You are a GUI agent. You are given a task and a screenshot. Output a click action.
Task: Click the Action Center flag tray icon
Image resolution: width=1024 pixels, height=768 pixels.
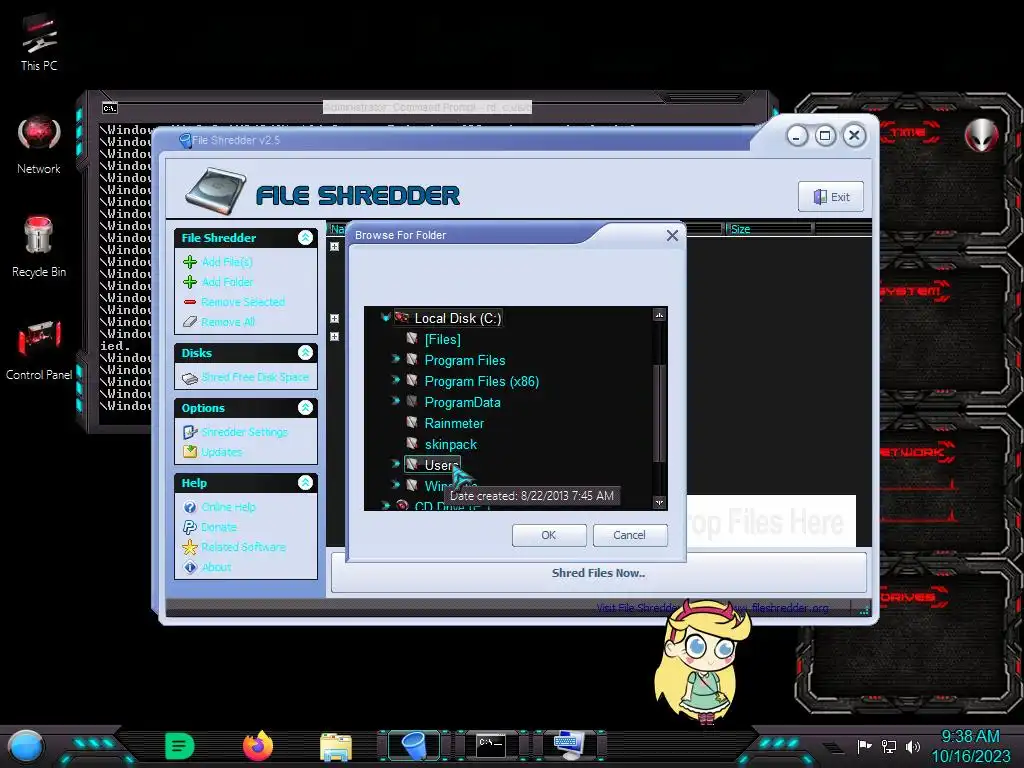pos(865,746)
